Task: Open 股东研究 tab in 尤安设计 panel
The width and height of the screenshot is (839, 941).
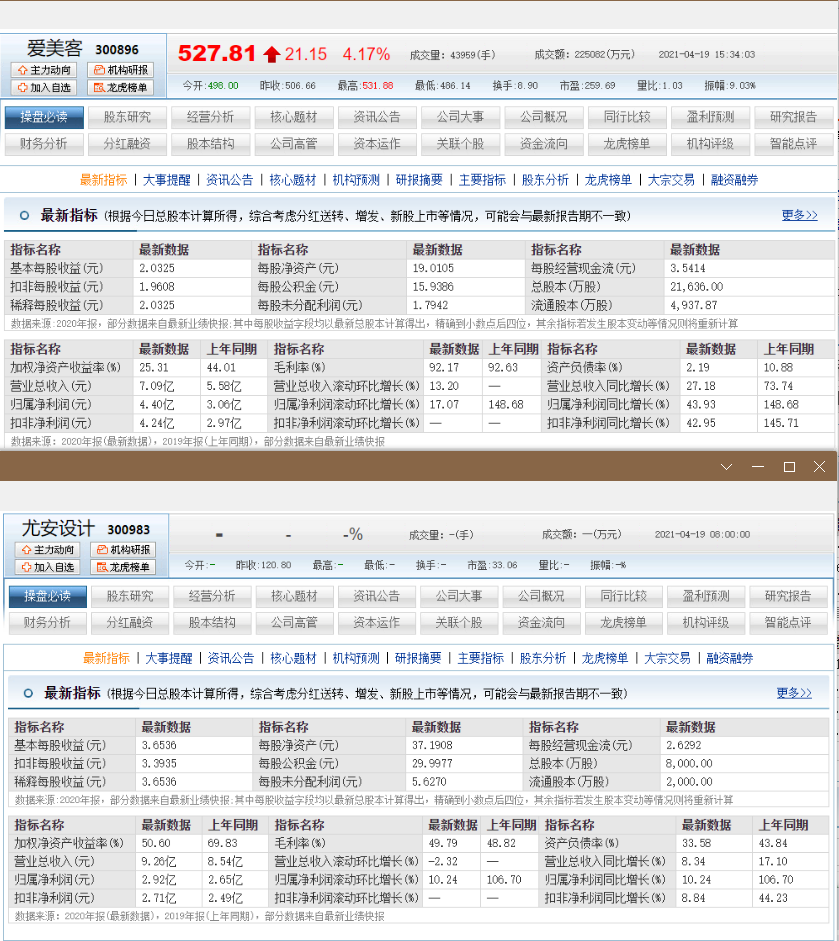Action: click(130, 597)
